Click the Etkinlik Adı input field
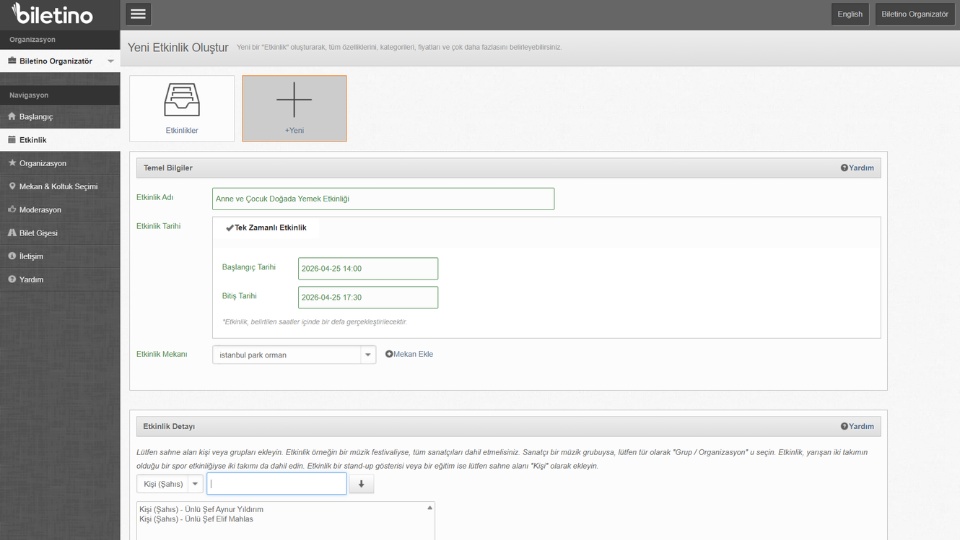 click(x=383, y=199)
